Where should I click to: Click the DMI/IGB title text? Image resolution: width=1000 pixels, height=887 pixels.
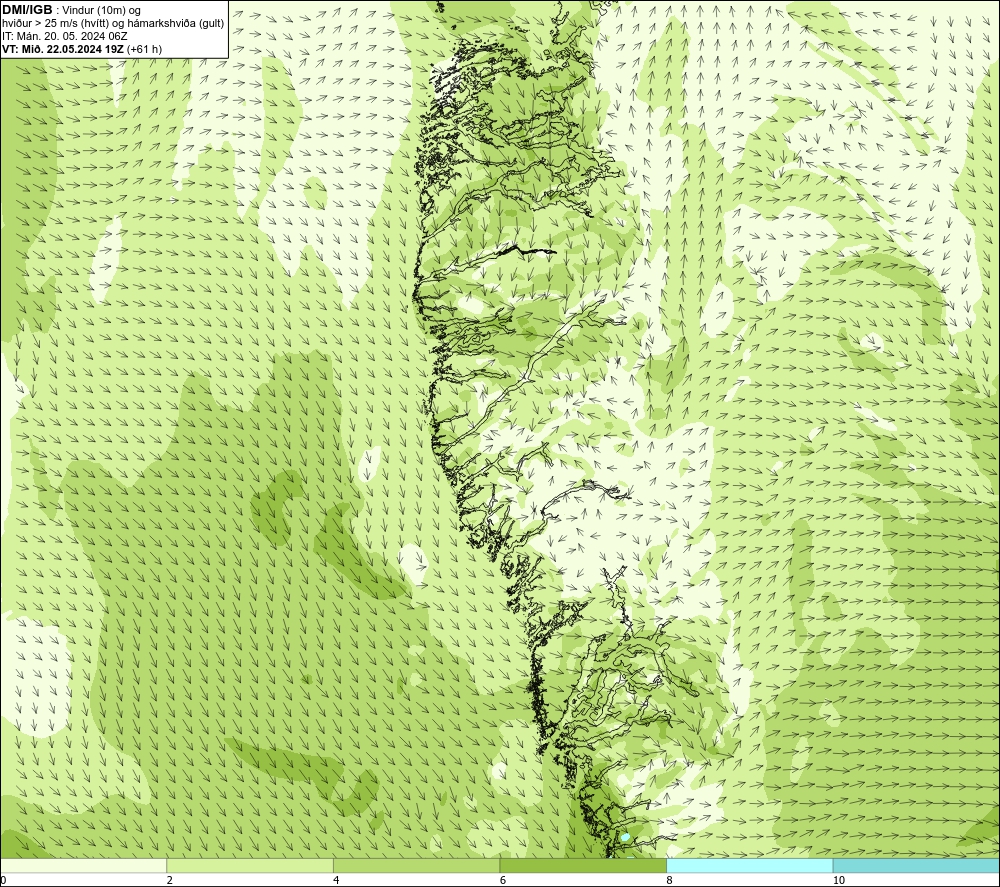pyautogui.click(x=27, y=10)
